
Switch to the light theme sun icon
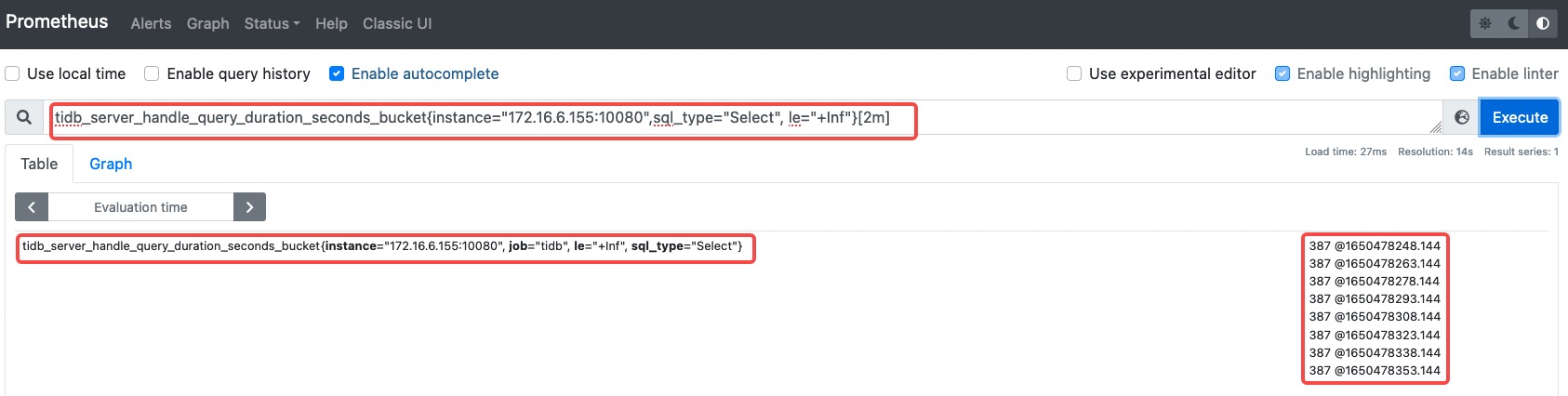[1485, 23]
